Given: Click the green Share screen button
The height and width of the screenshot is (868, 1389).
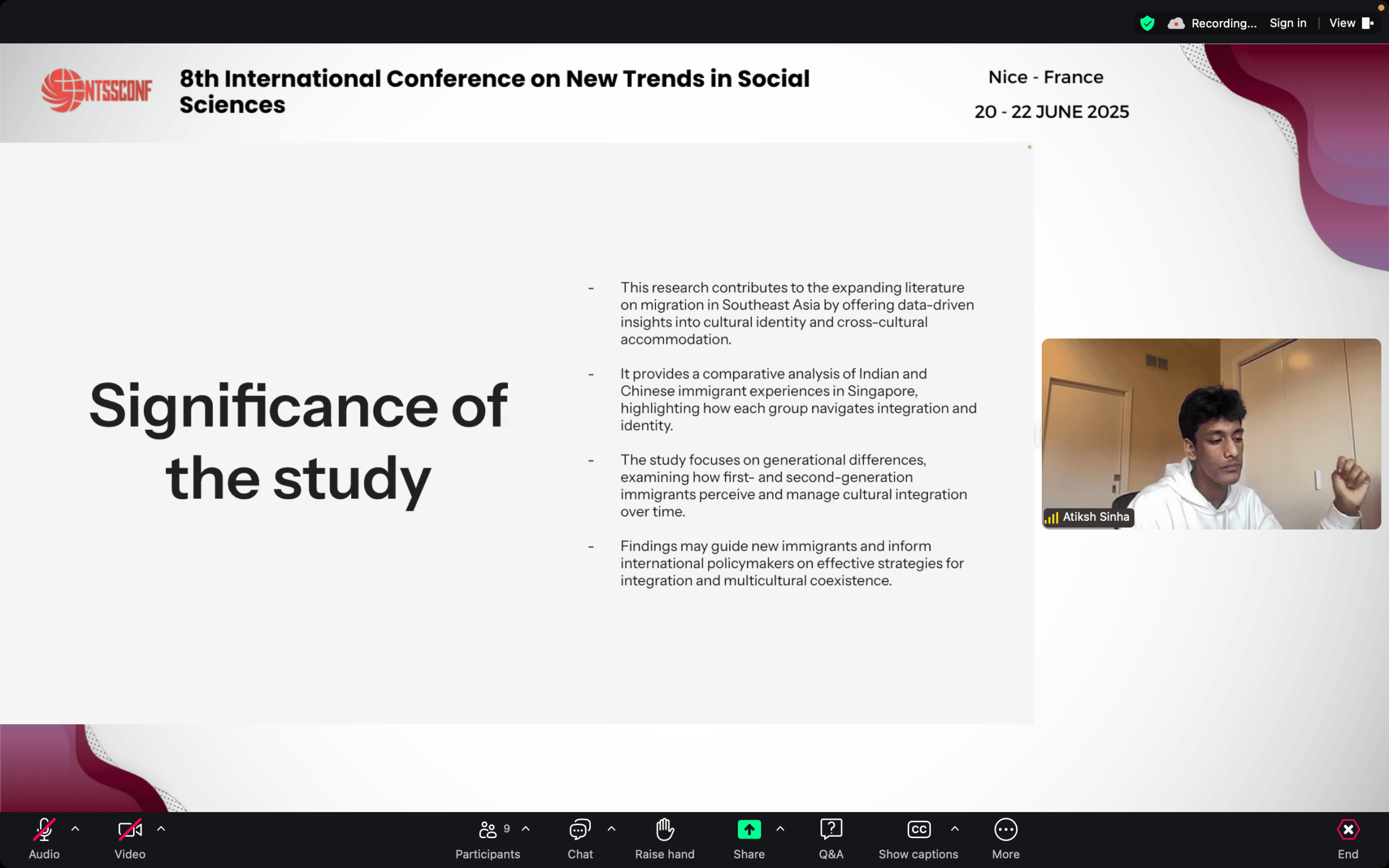Looking at the screenshot, I should tap(749, 829).
